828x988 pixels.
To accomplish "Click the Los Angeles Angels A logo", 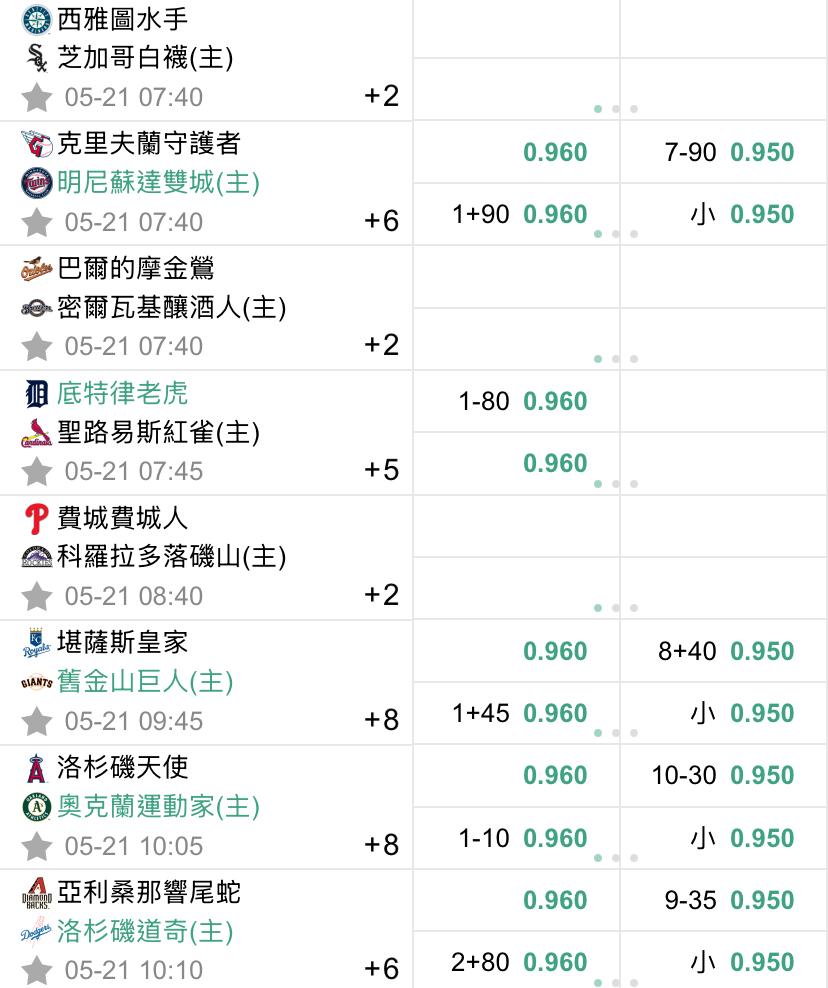I will coord(37,768).
